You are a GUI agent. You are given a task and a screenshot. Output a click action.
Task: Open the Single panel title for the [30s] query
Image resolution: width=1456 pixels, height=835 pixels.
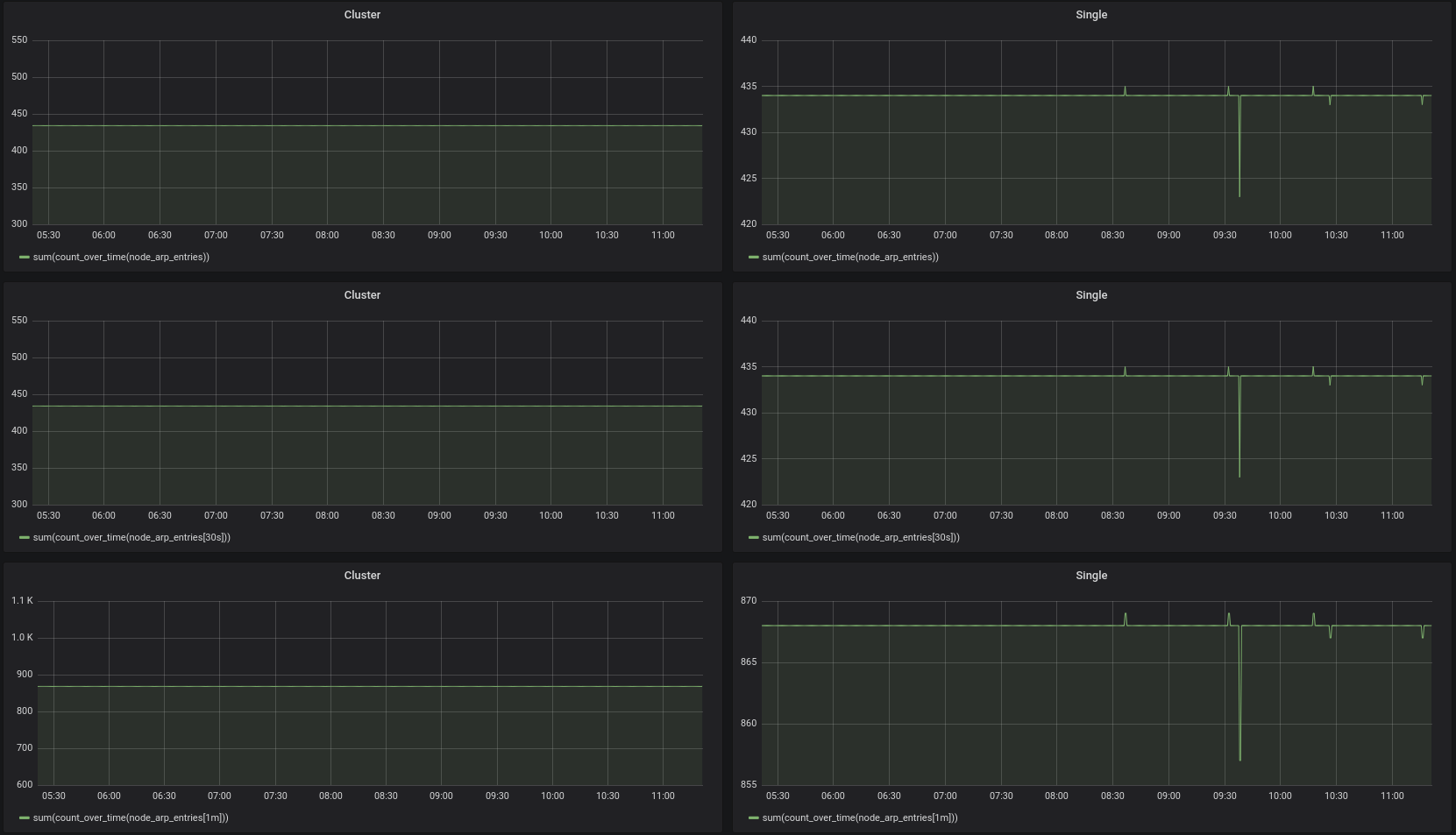(x=1091, y=295)
